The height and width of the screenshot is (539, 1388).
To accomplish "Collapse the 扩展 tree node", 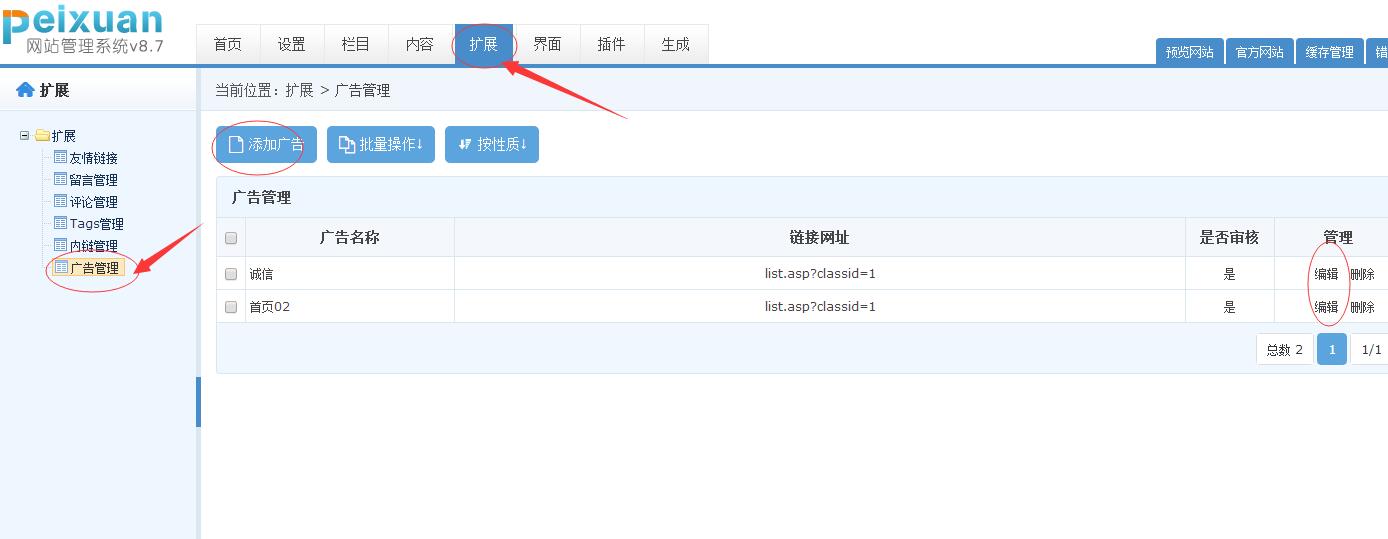I will [25, 136].
